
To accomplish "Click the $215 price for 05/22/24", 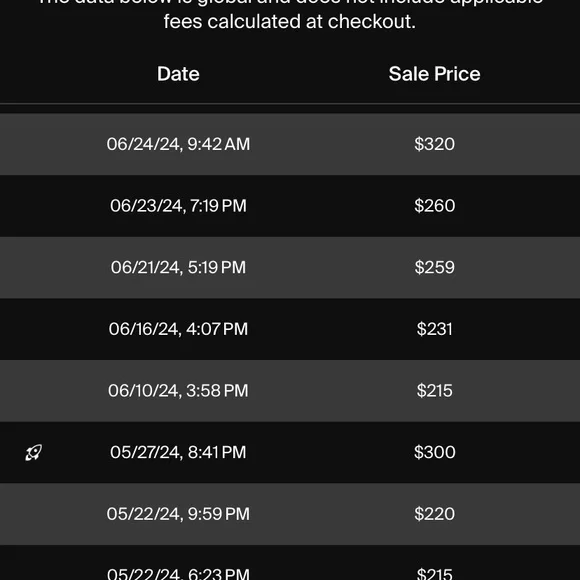I will (x=434, y=574).
